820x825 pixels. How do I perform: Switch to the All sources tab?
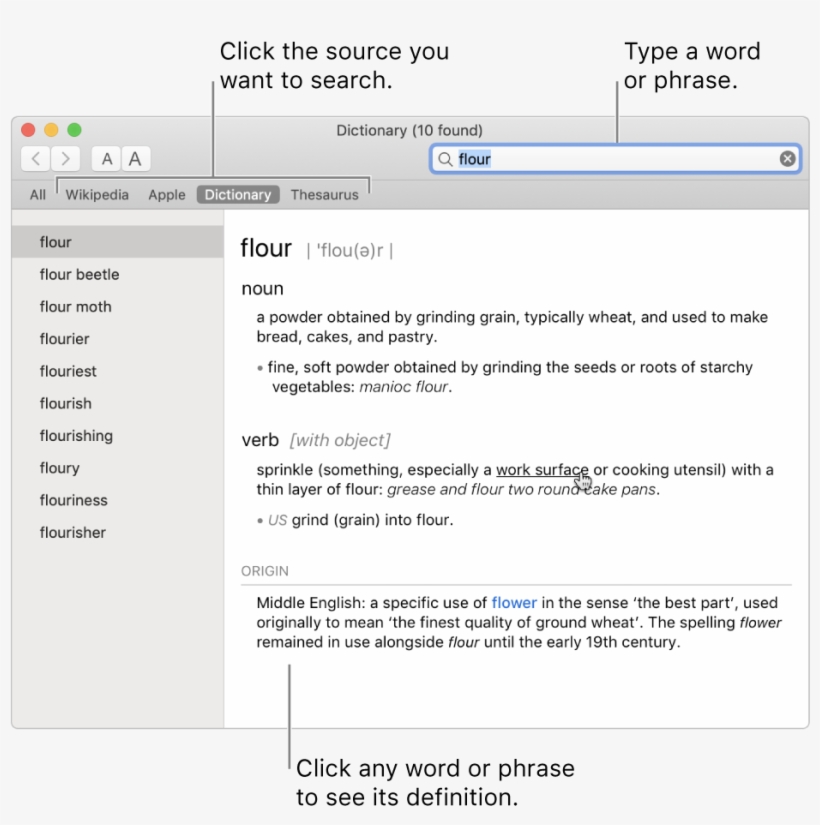pos(36,194)
